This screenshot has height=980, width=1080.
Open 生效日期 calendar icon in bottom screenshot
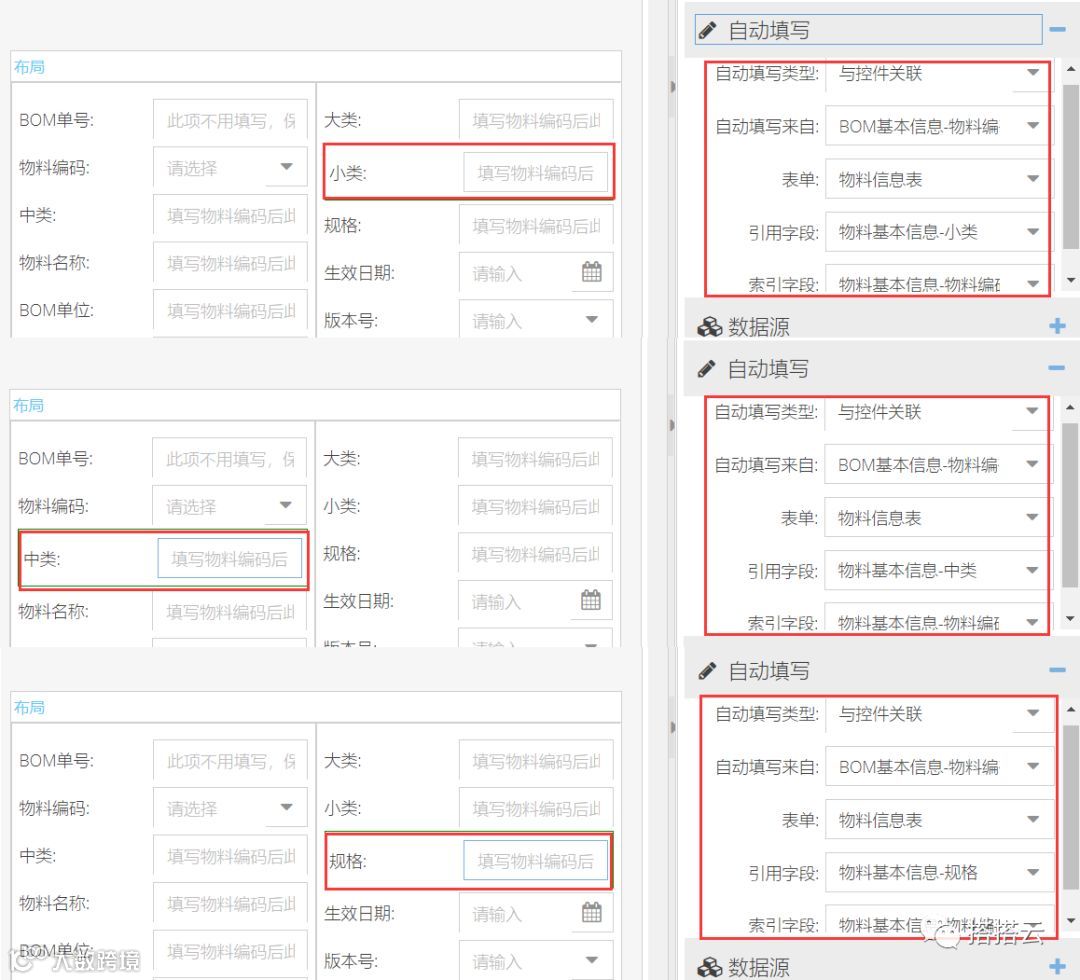pos(592,913)
